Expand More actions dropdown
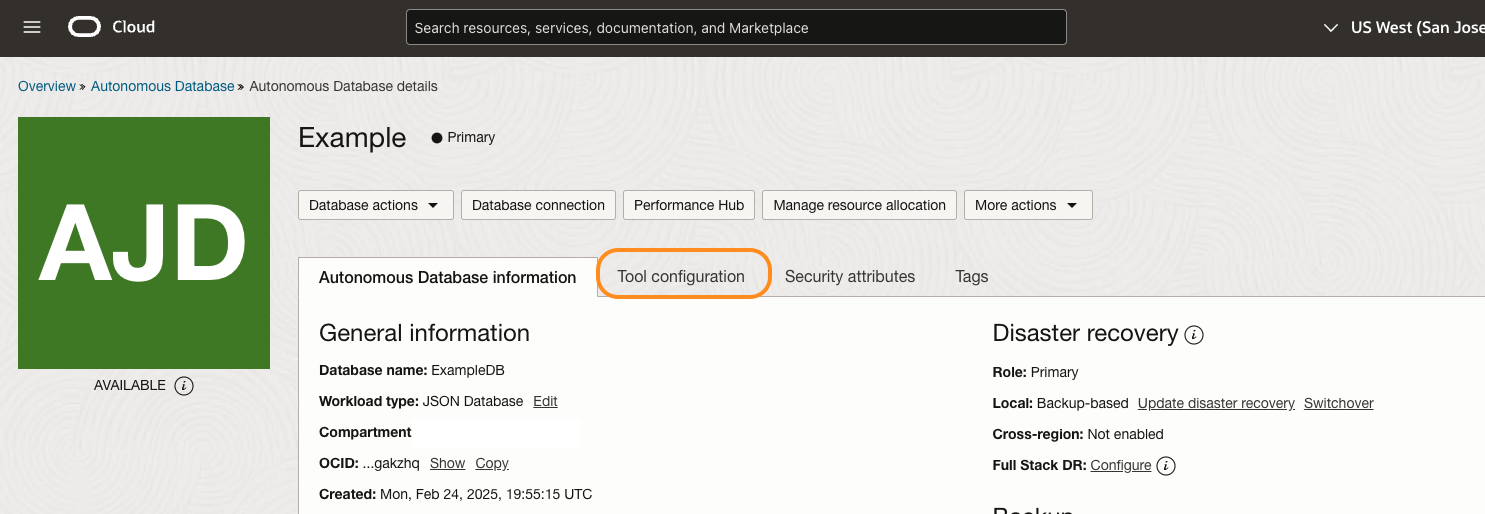 (x=1028, y=205)
